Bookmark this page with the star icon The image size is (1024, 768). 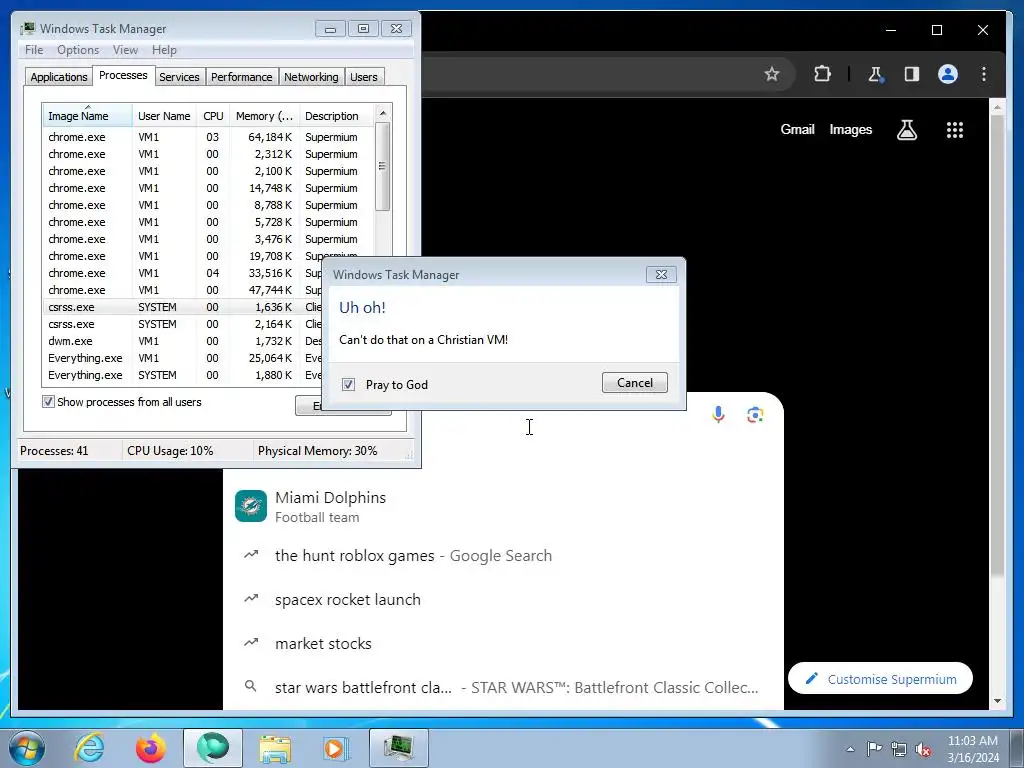(x=772, y=74)
